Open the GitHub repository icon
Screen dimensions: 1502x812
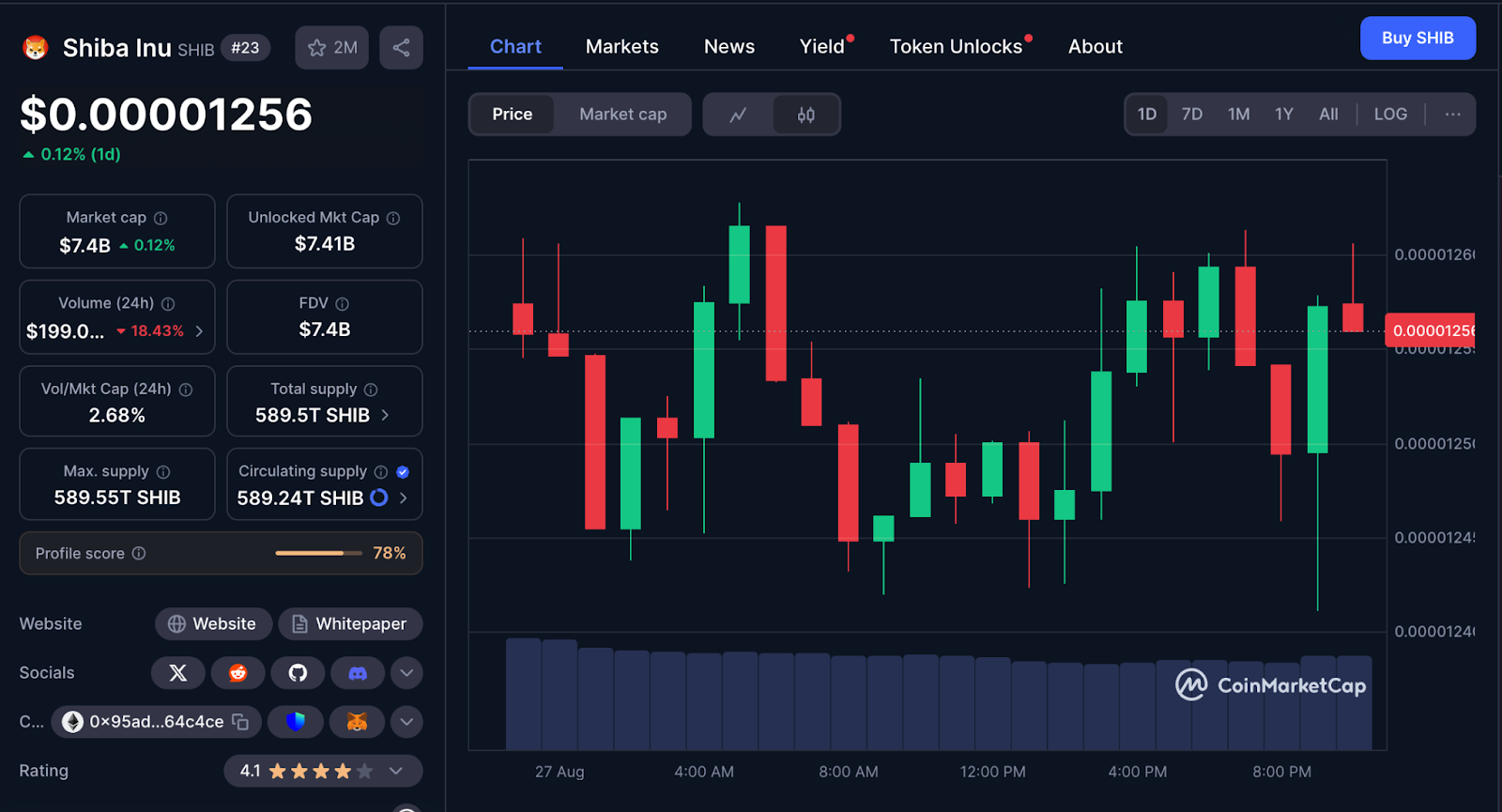[298, 673]
